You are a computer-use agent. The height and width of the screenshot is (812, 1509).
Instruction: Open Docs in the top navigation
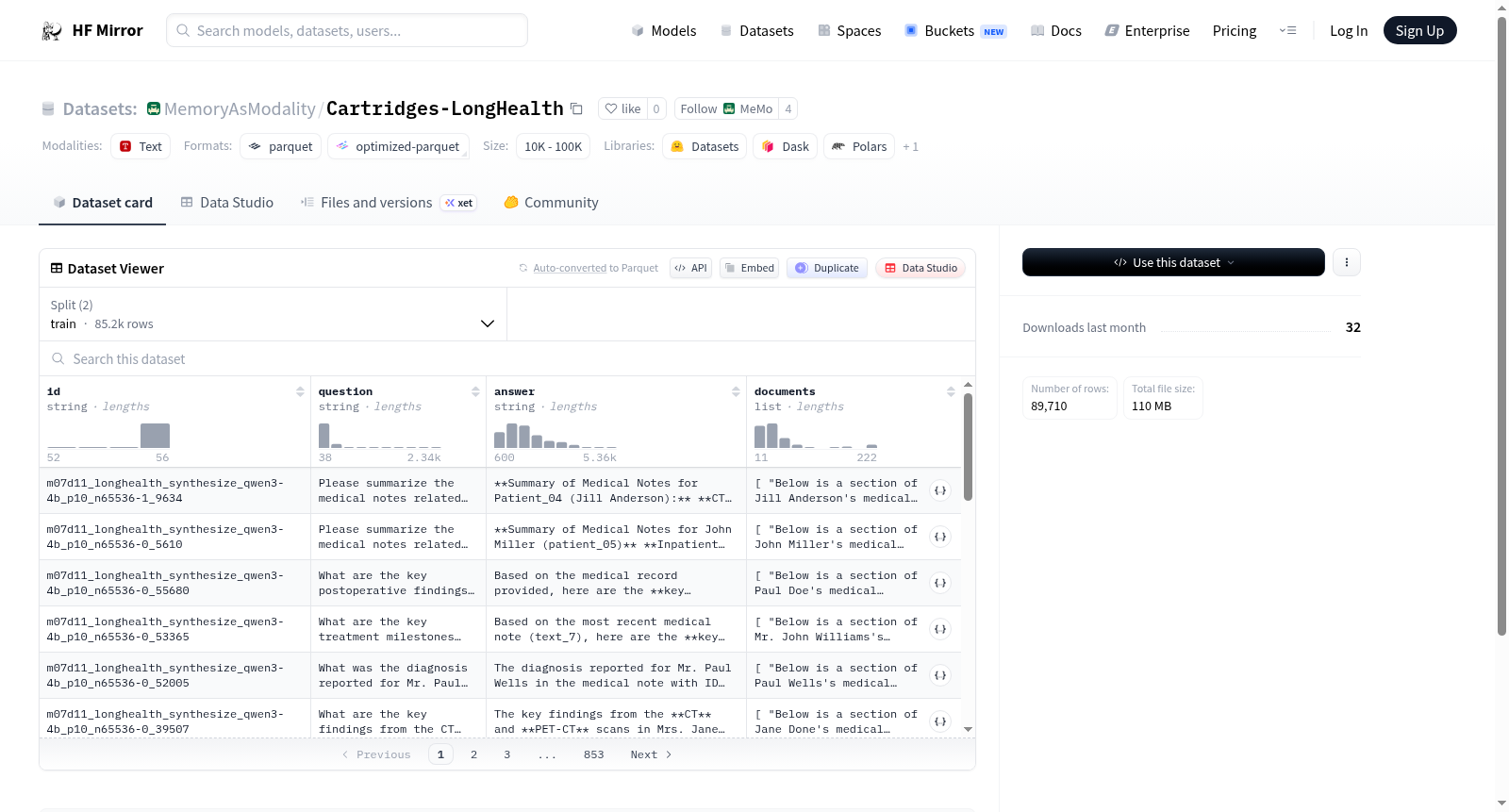1056,31
